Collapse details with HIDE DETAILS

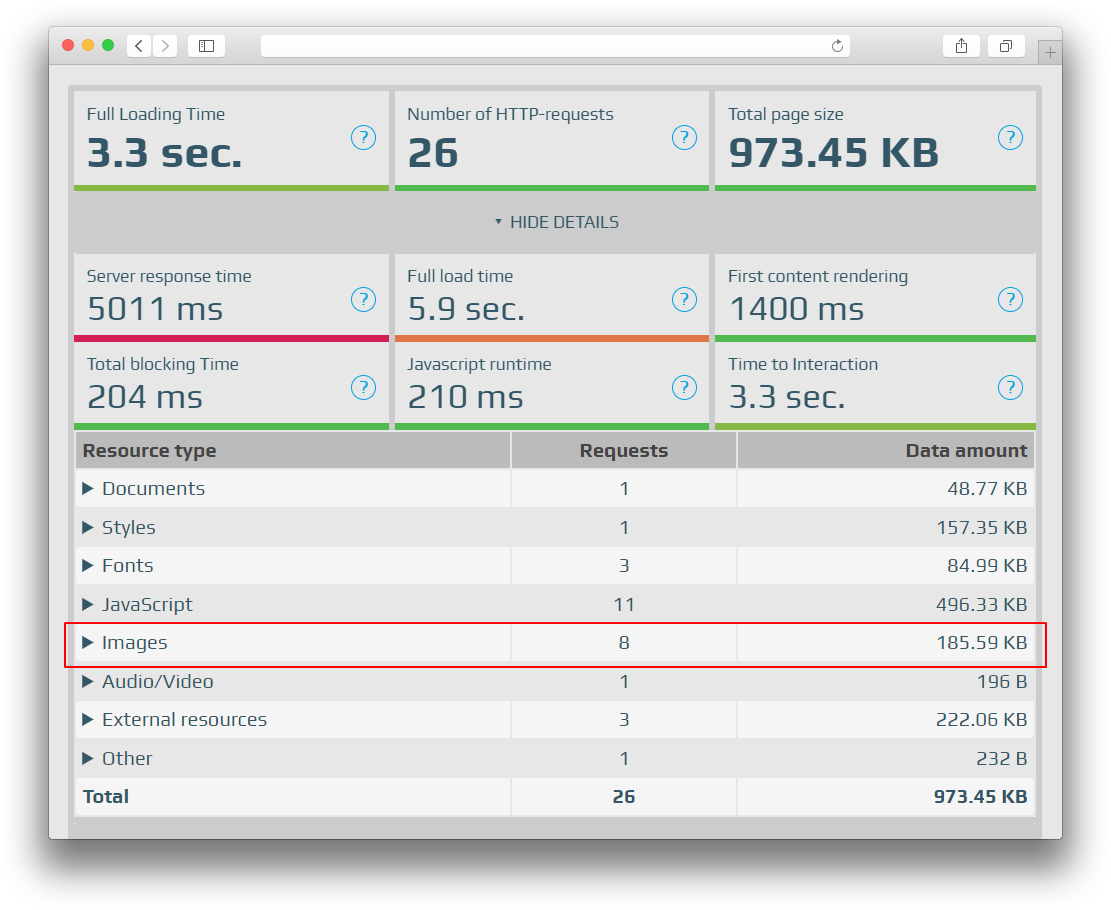(556, 222)
